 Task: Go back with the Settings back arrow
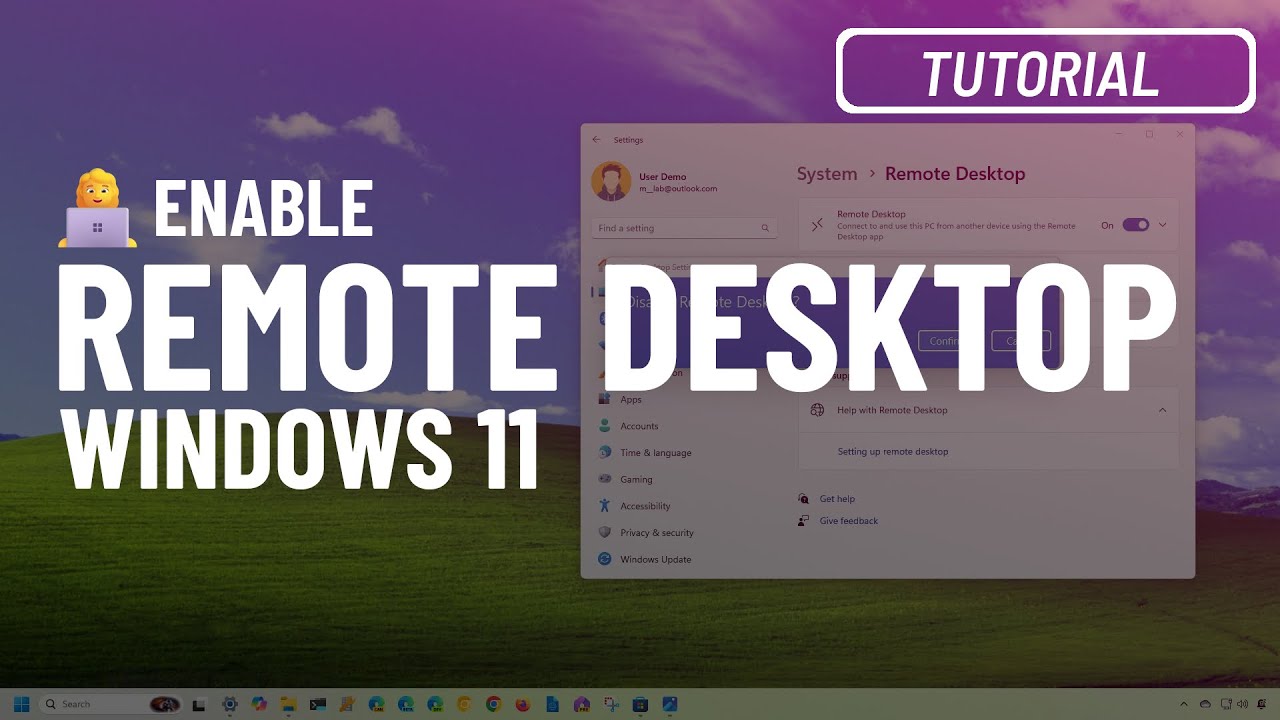(x=597, y=140)
